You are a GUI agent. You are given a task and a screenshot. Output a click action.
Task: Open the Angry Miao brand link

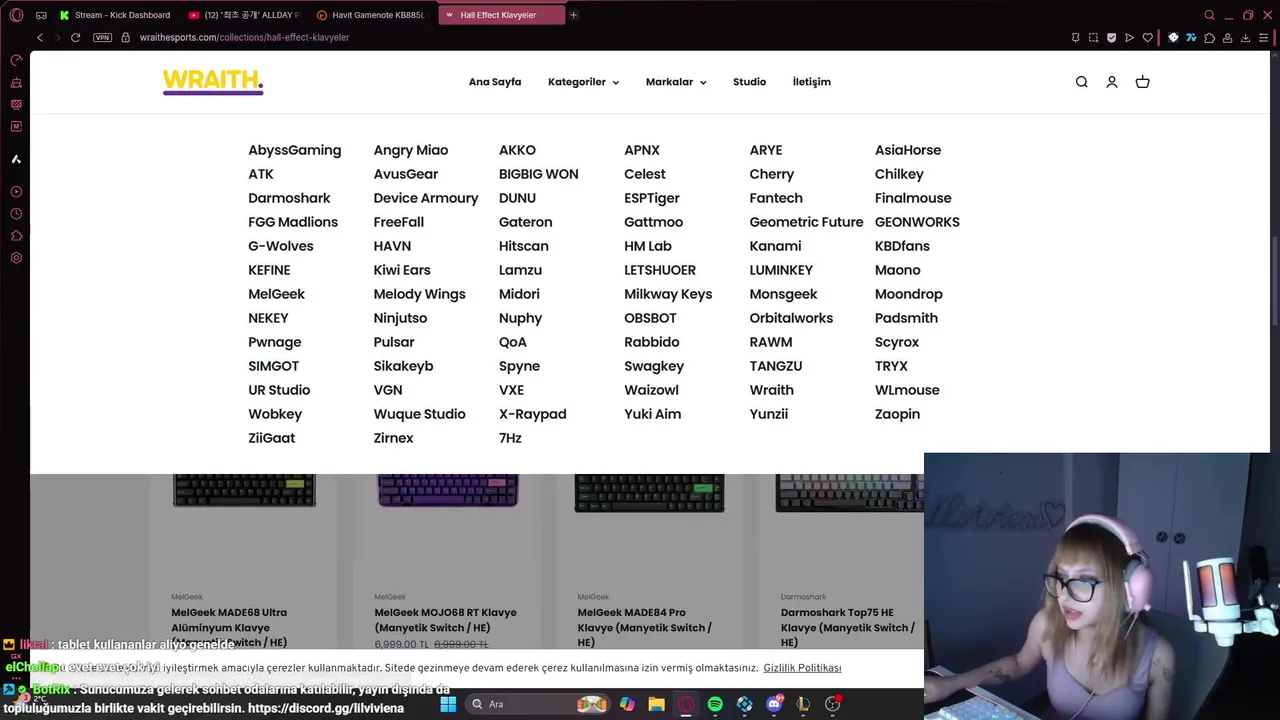pyautogui.click(x=411, y=150)
